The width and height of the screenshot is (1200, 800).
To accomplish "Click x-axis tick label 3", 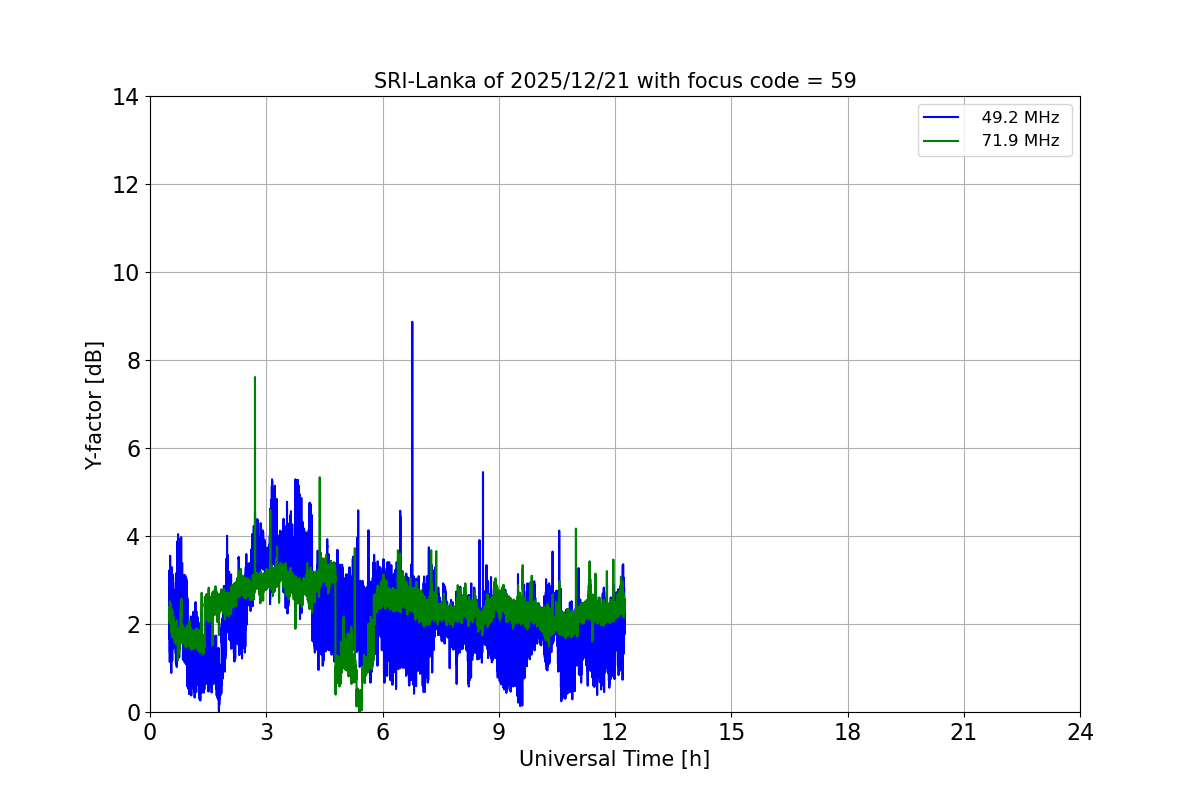I will point(266,732).
